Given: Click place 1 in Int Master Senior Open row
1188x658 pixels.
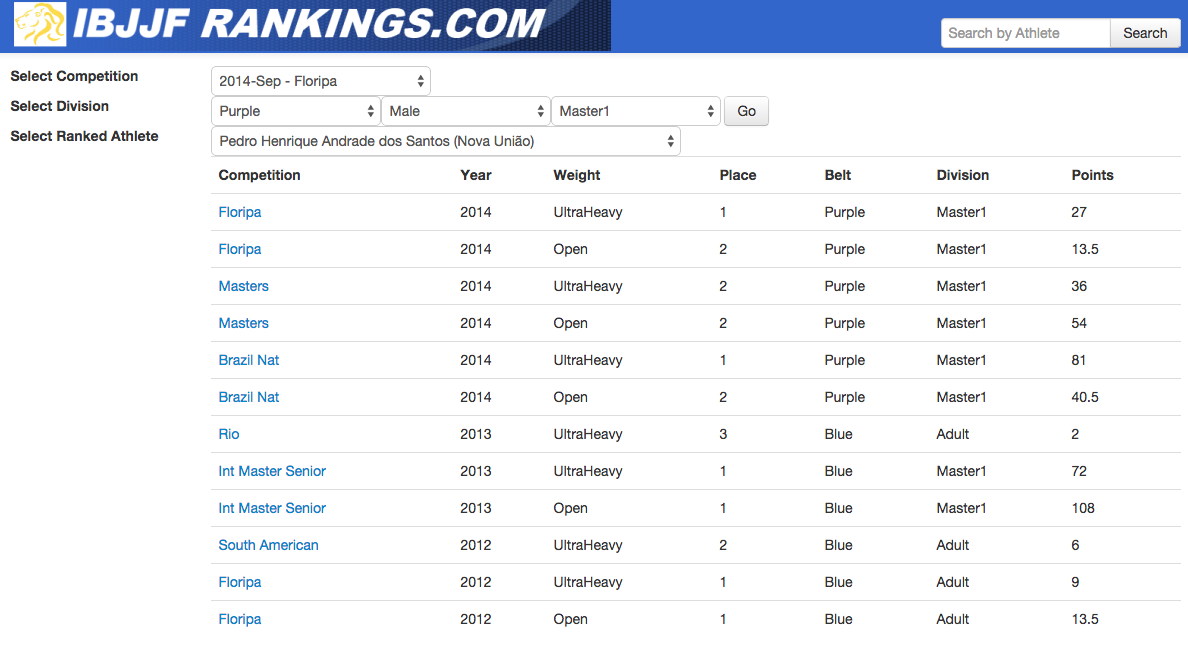Looking at the screenshot, I should 723,508.
